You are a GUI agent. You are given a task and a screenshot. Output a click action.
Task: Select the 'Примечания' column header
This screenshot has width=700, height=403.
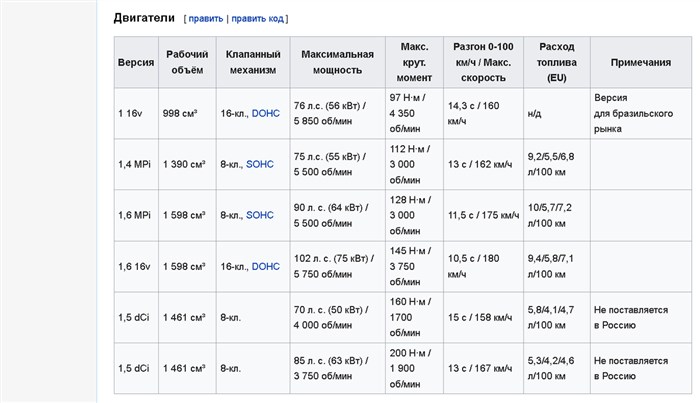click(641, 62)
